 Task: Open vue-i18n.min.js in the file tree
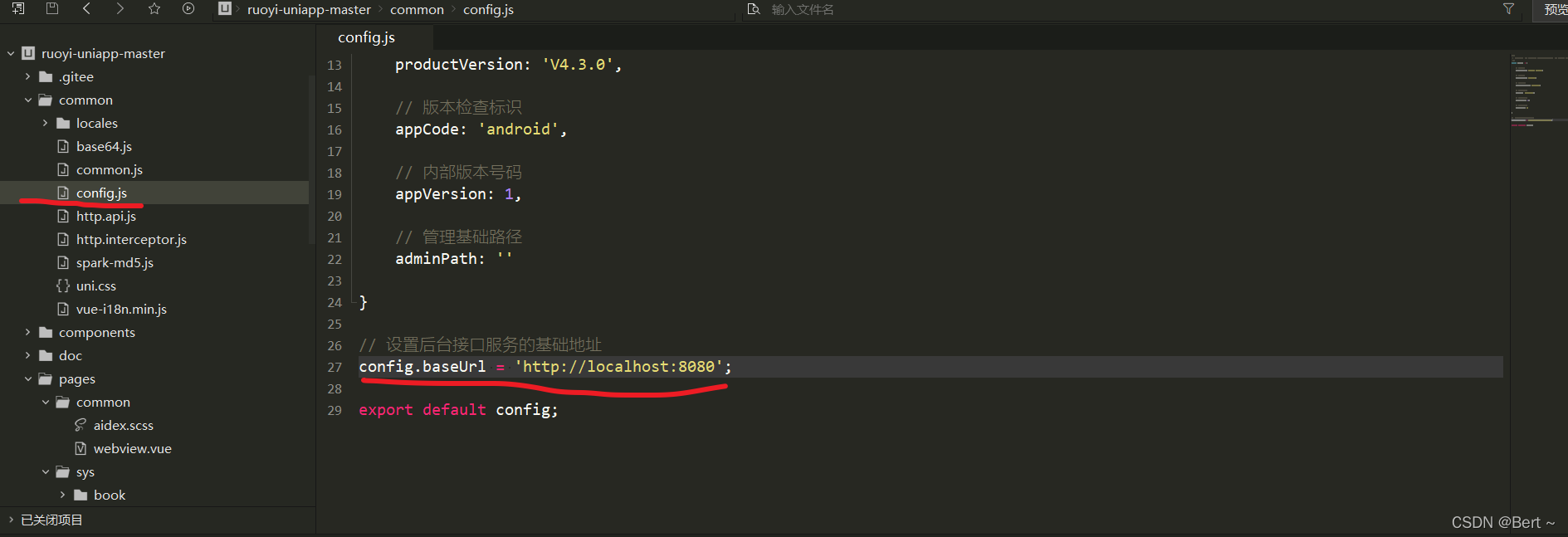[121, 309]
